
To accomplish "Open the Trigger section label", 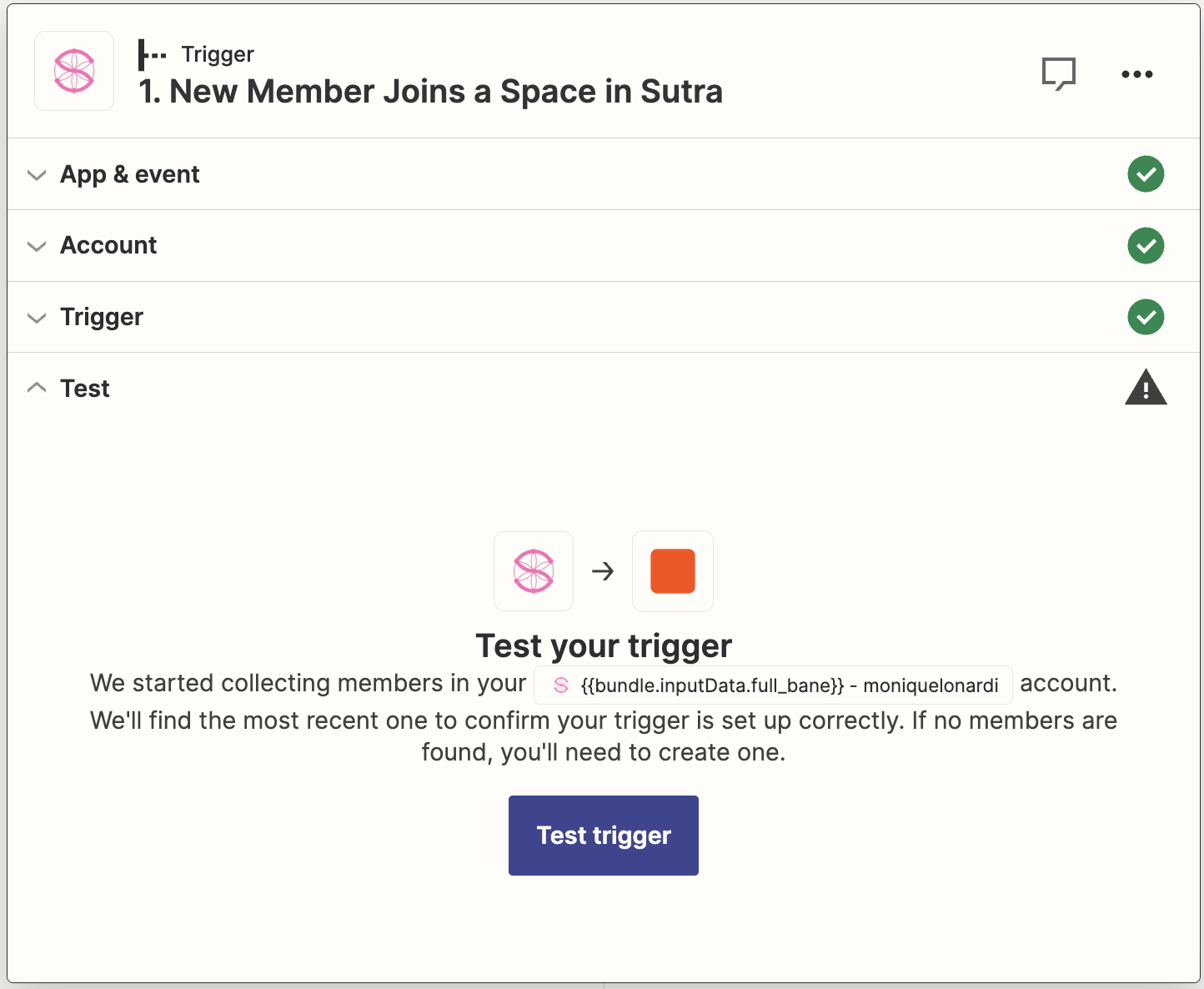I will pyautogui.click(x=102, y=317).
